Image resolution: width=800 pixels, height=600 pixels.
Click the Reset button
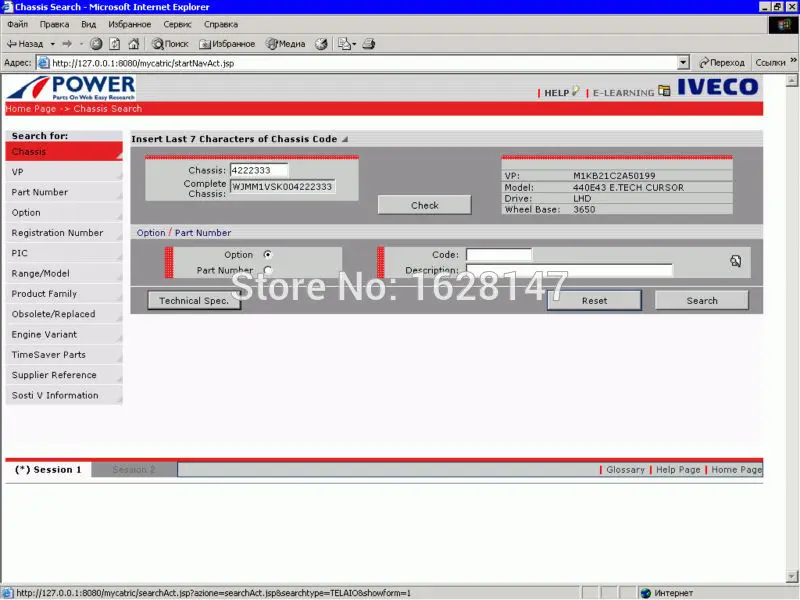tap(594, 301)
